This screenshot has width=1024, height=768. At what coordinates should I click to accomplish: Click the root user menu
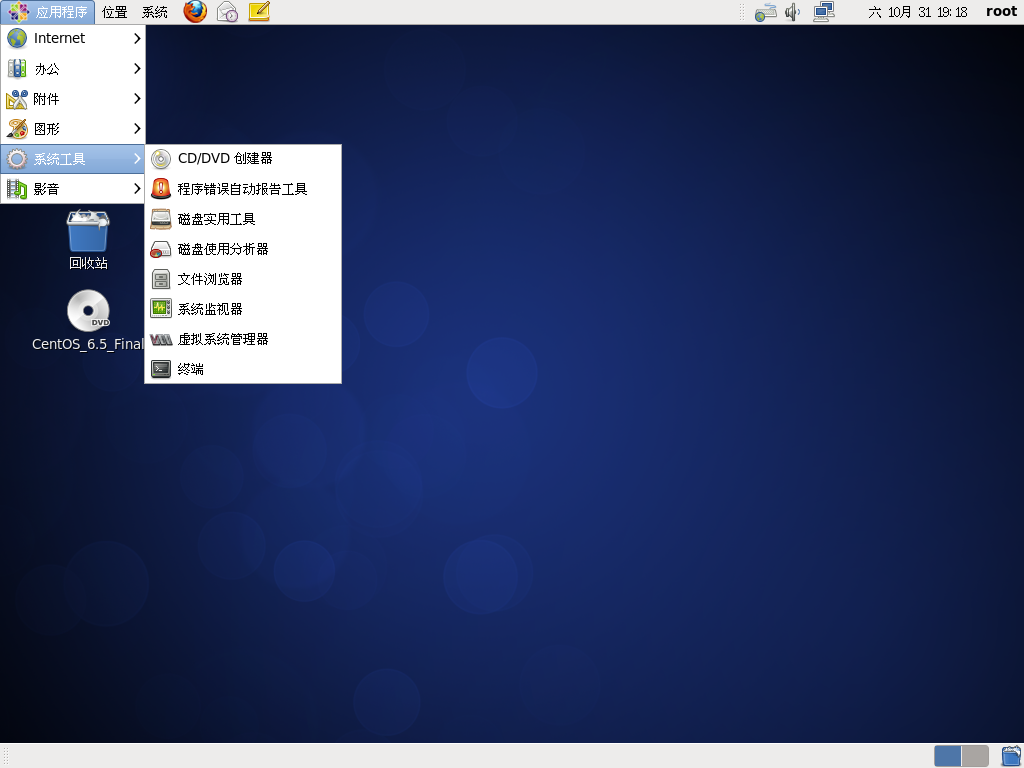[x=1001, y=12]
